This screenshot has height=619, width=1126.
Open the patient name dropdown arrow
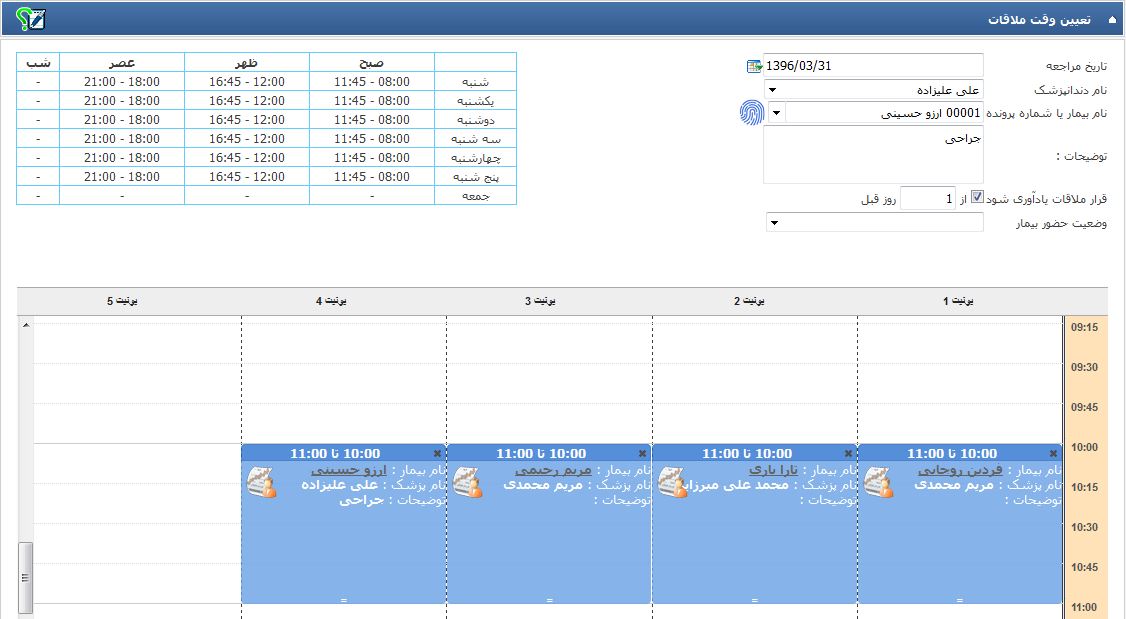[x=775, y=113]
